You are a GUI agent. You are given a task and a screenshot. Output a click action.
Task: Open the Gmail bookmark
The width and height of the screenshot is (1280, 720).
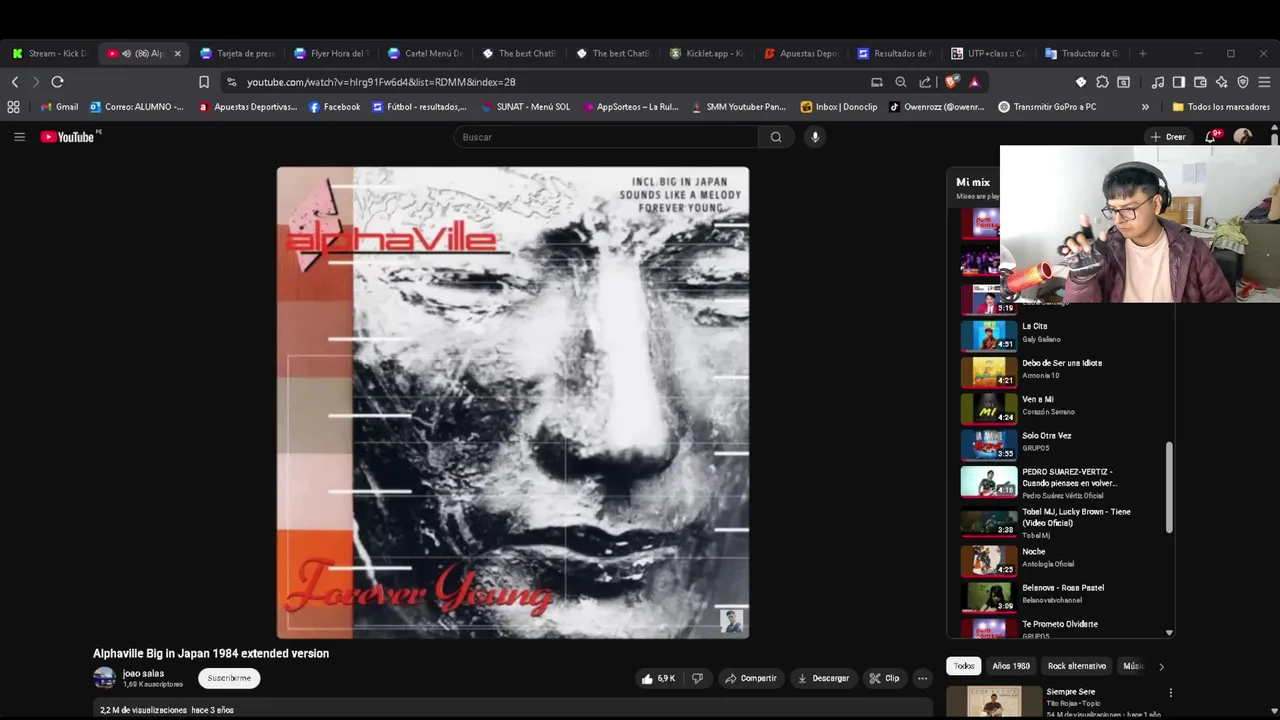[59, 107]
